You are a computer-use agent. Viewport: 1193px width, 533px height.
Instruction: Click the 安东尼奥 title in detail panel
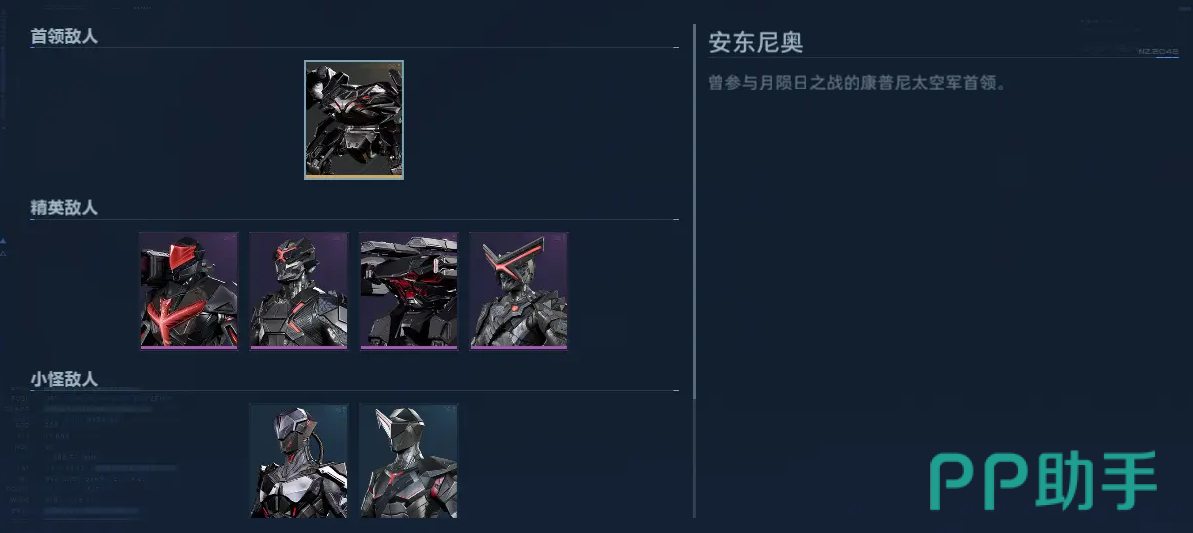point(756,42)
